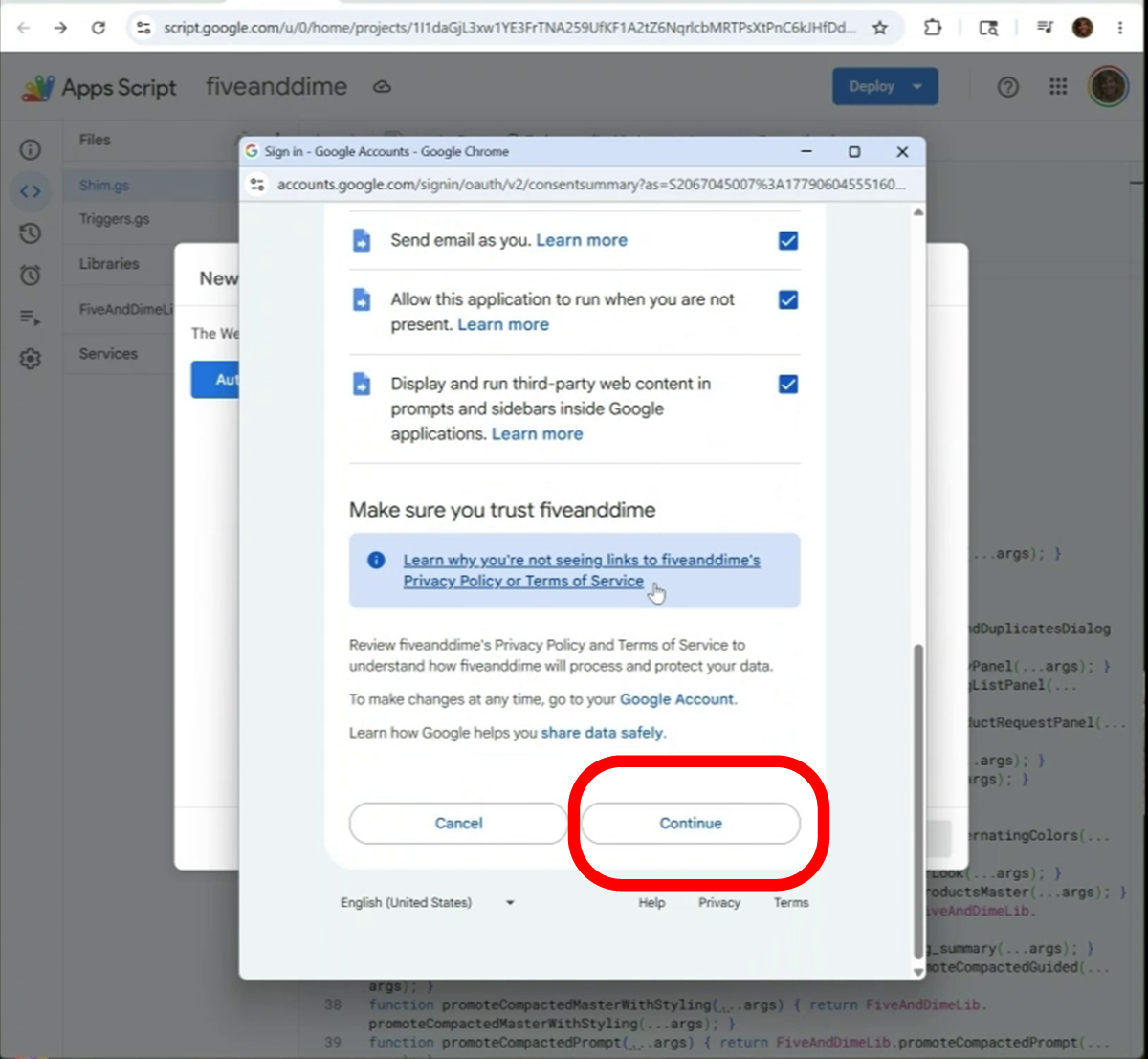1148x1059 pixels.
Task: Select Shim.gs in the Files list
Action: coord(104,185)
